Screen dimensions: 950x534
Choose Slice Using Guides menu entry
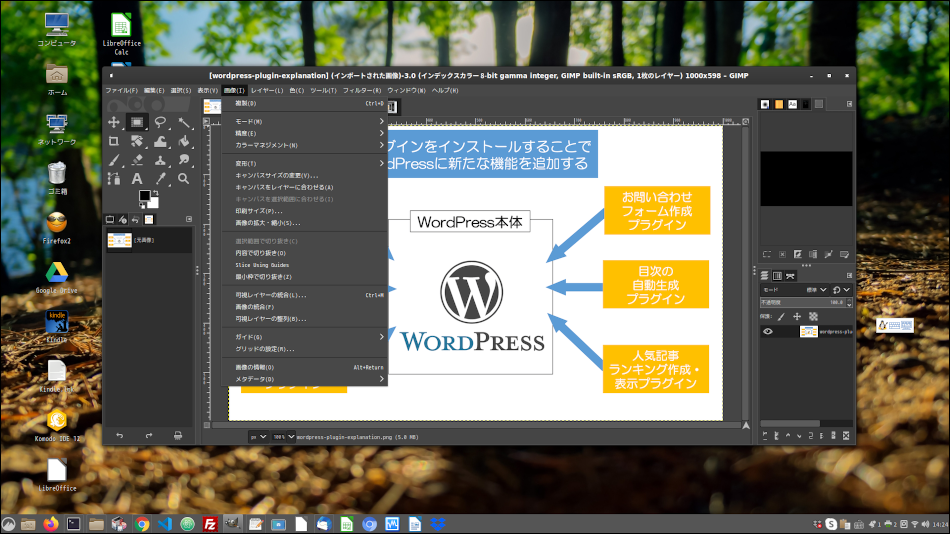[305, 265]
